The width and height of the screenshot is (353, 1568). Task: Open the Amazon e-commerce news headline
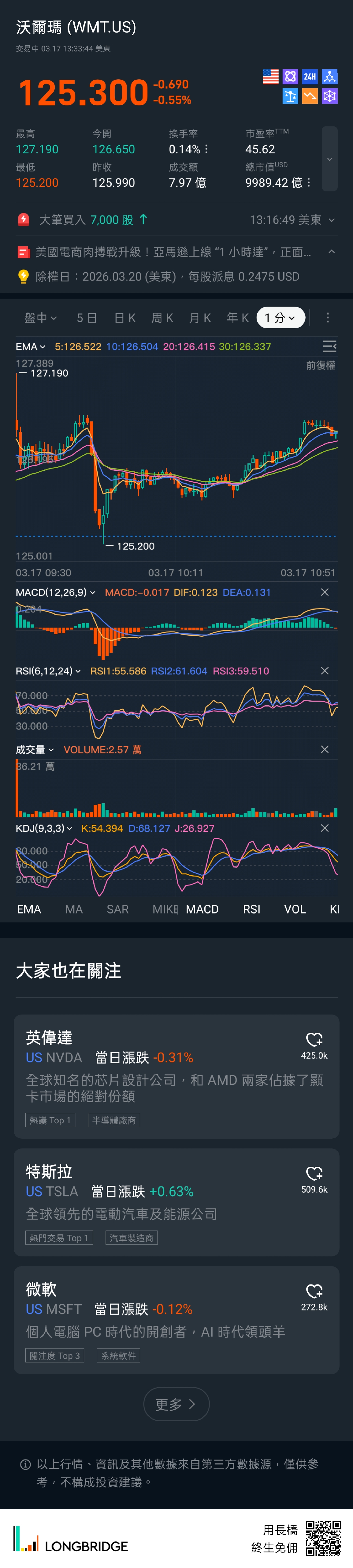[x=173, y=252]
